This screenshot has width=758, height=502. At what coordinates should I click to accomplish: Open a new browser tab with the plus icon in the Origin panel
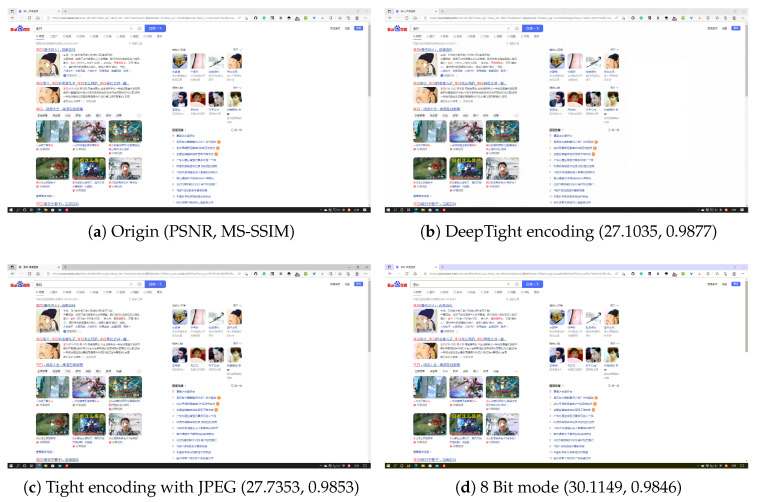coord(65,11)
